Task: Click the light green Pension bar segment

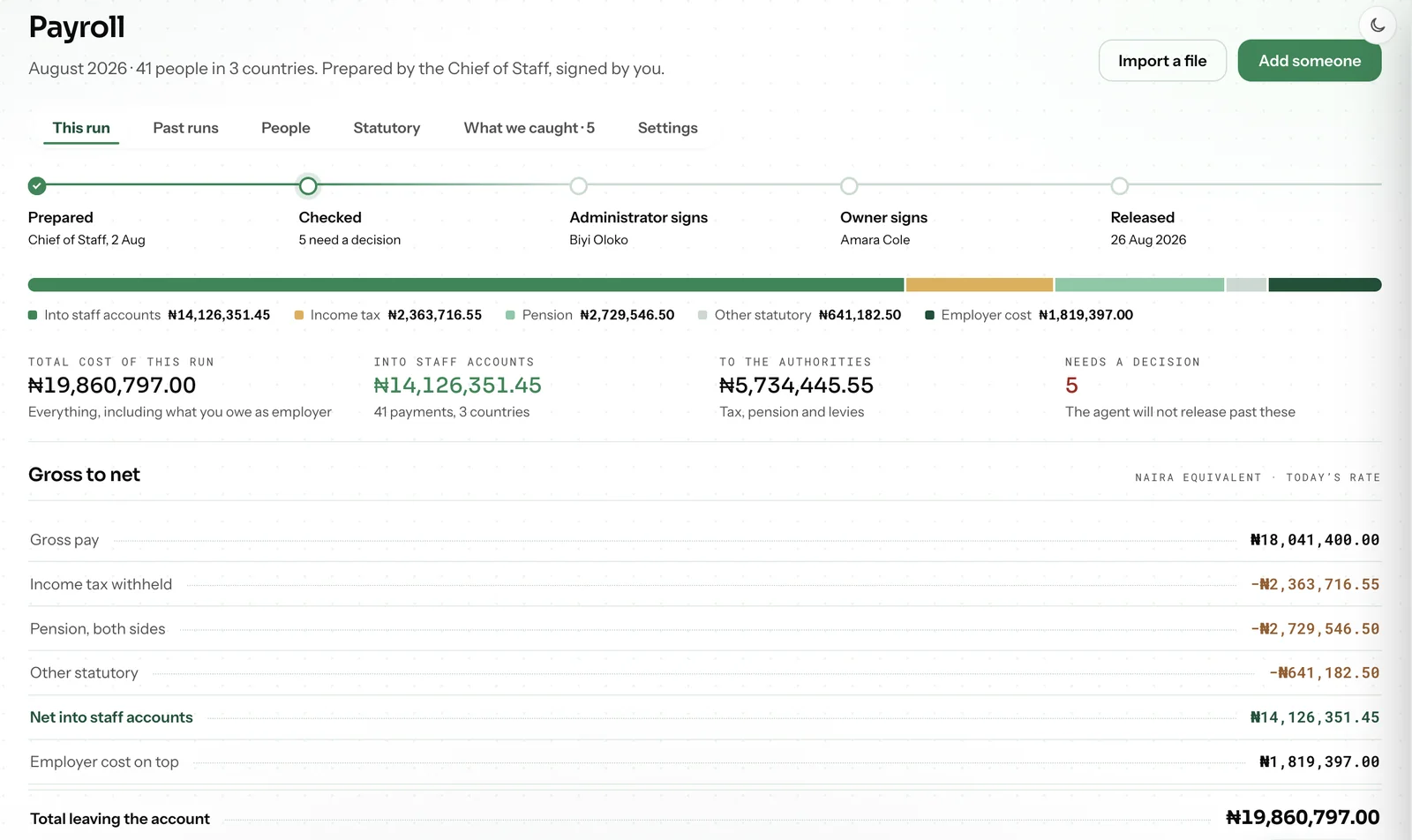Action: point(1139,285)
